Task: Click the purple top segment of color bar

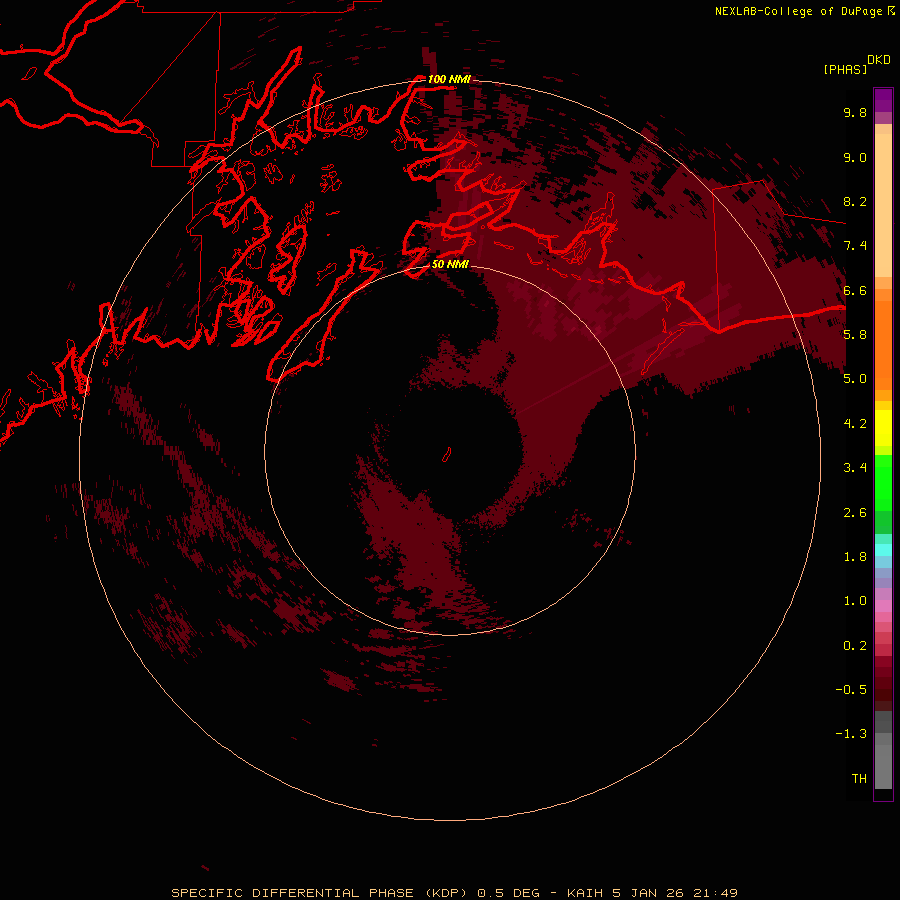Action: pyautogui.click(x=883, y=100)
